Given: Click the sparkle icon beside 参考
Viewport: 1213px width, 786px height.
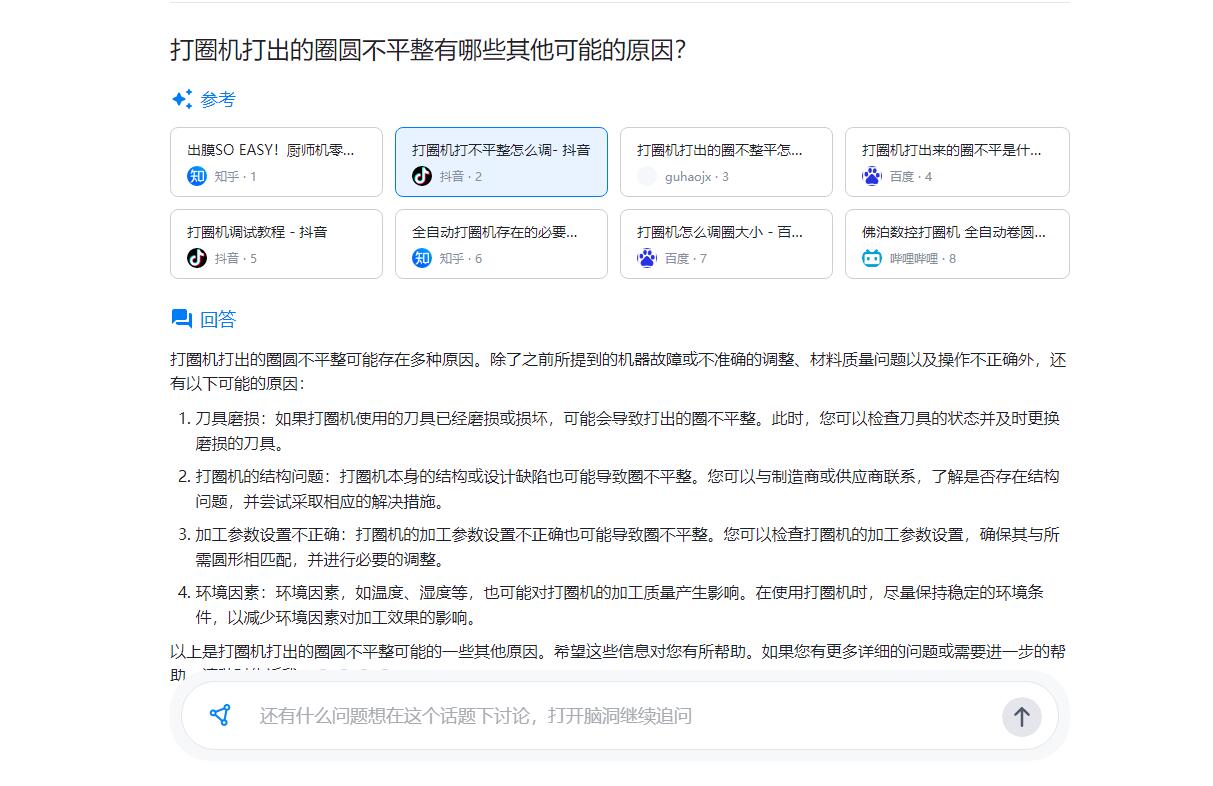Looking at the screenshot, I should point(181,98).
